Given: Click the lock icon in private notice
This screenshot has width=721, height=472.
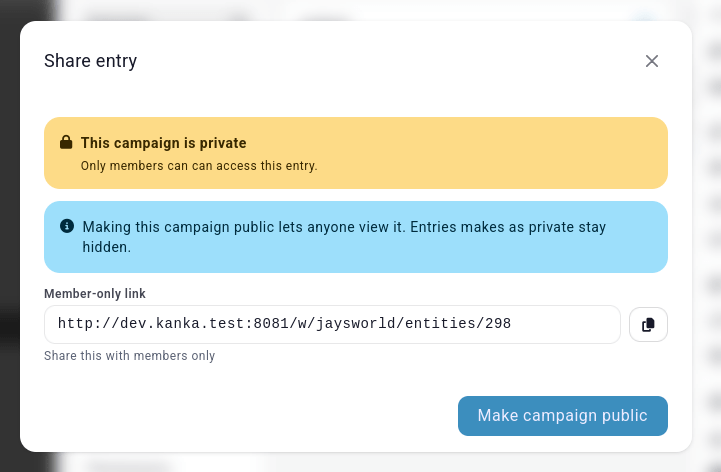Looking at the screenshot, I should click(x=66, y=143).
